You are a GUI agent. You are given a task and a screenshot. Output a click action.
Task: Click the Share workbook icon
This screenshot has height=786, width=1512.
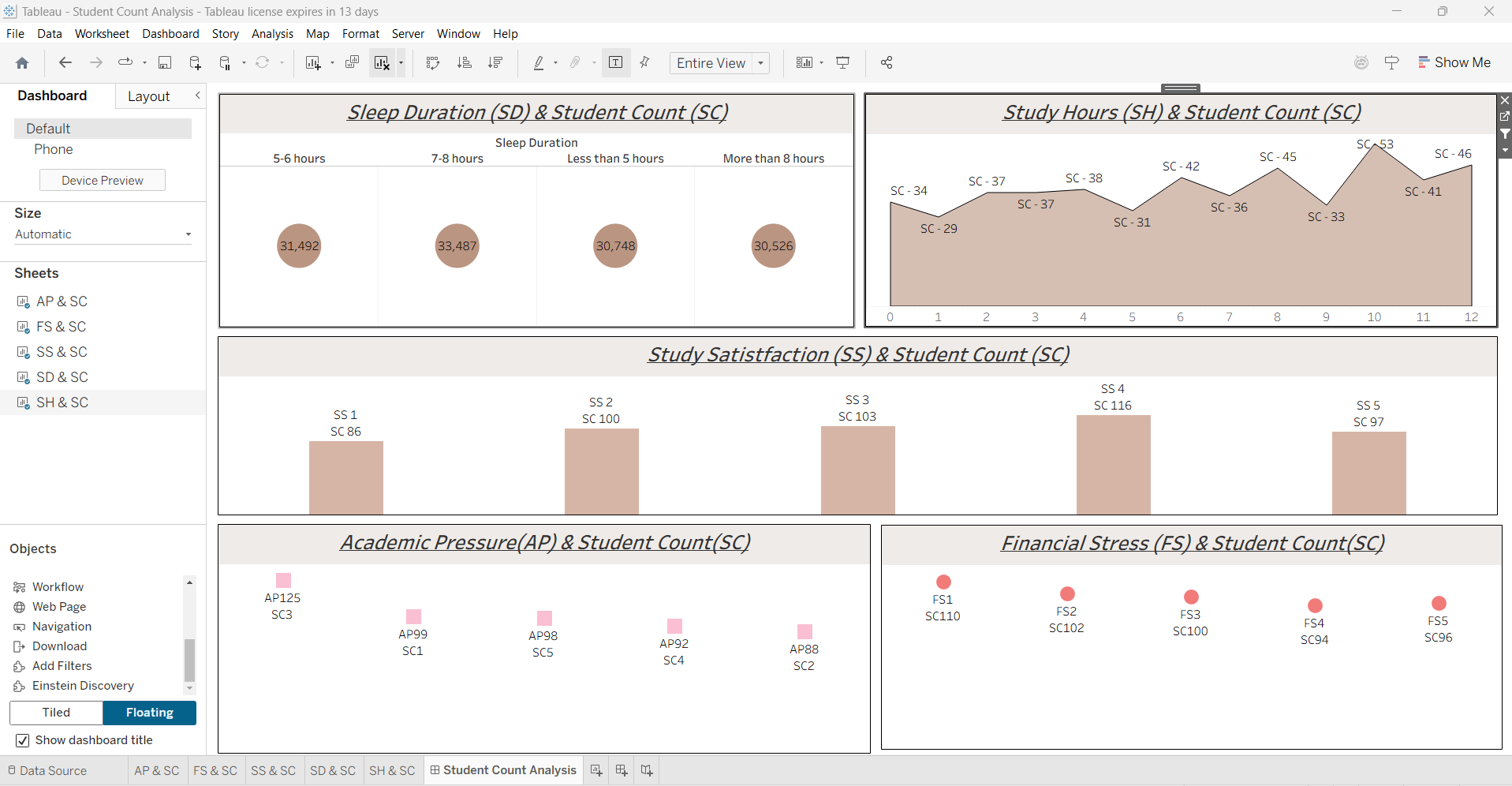887,62
